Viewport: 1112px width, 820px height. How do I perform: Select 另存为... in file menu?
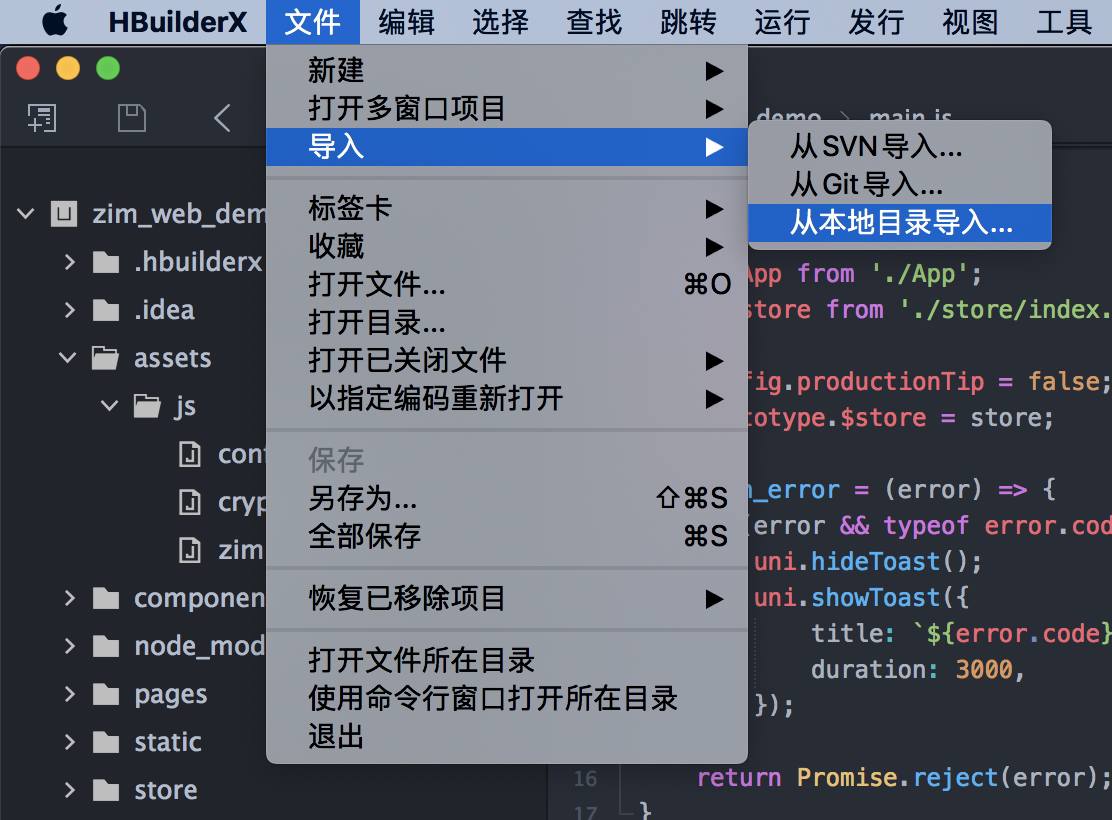pos(362,498)
